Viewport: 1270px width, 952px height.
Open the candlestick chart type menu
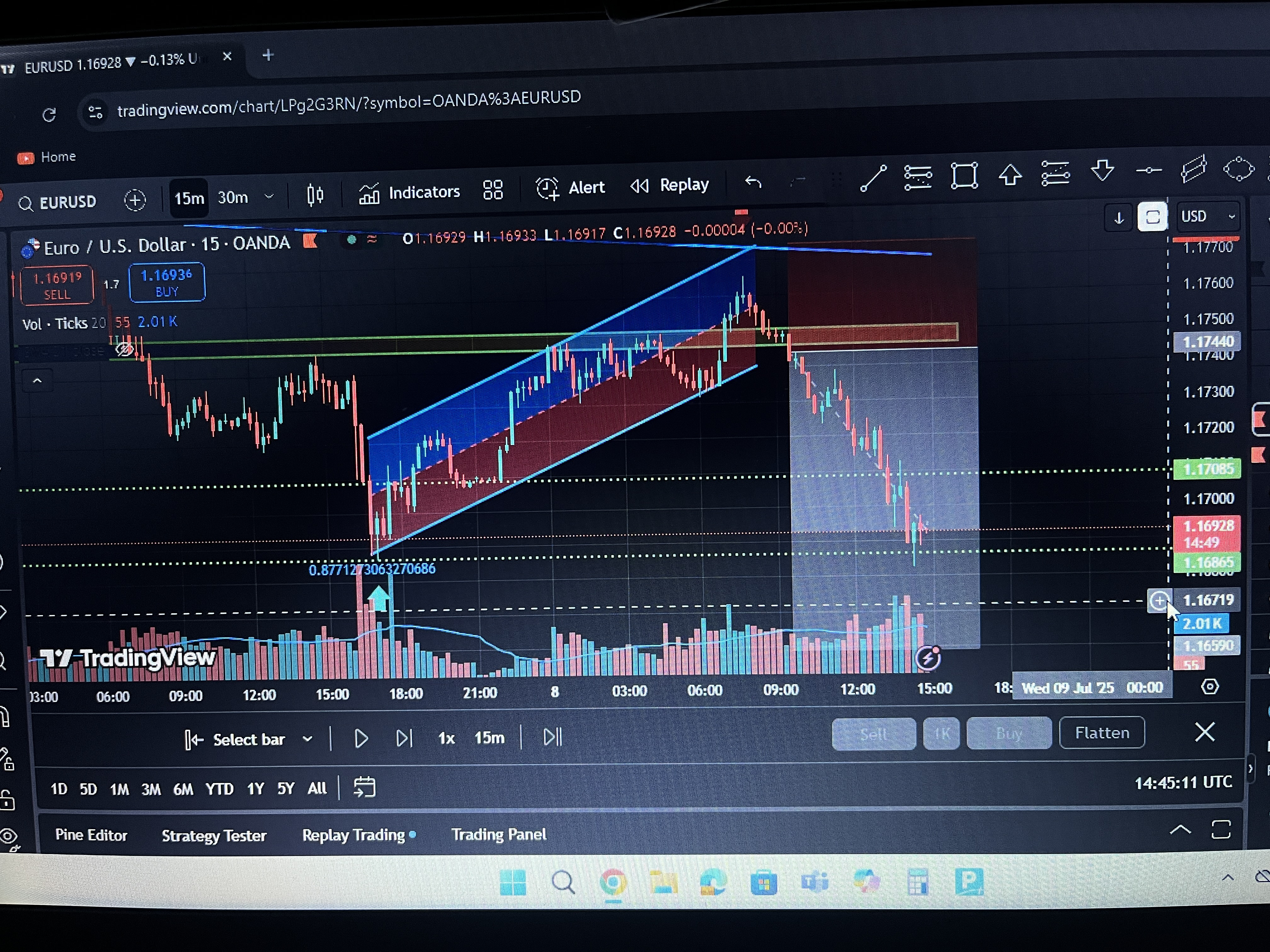tap(315, 195)
